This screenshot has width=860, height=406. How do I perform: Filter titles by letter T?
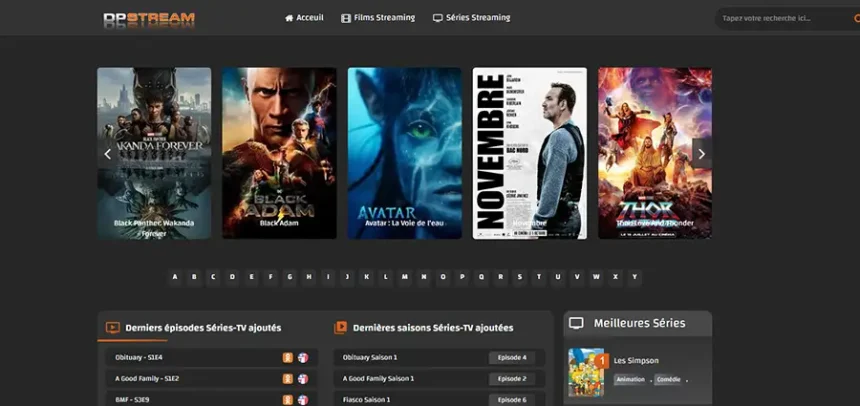point(539,277)
